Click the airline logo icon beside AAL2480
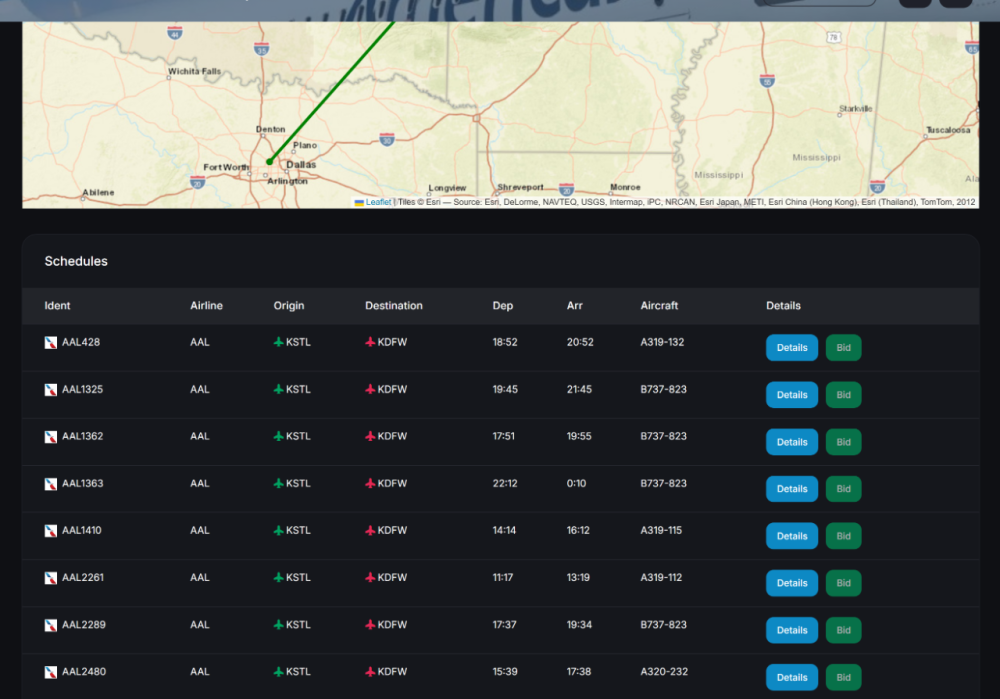The width and height of the screenshot is (1000, 699). click(x=51, y=672)
